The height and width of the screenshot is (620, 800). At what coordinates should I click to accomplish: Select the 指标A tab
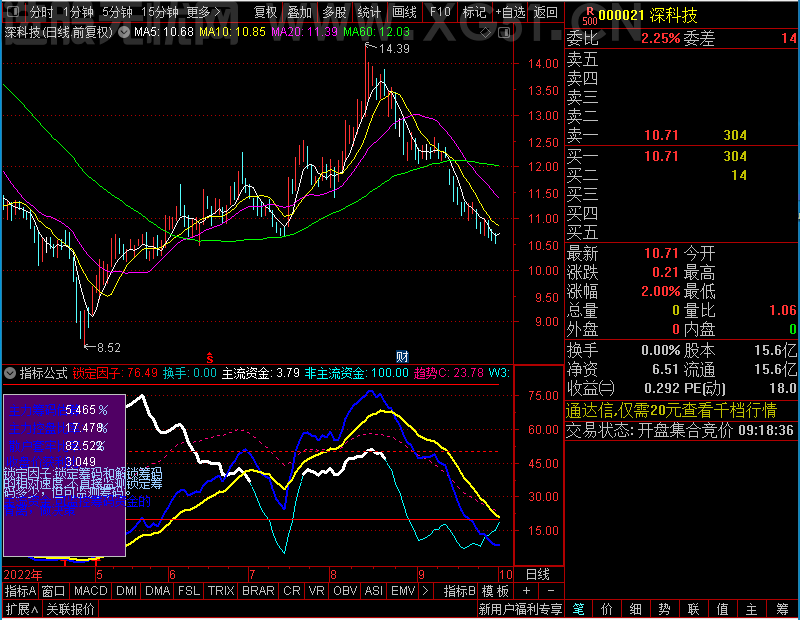coord(20,591)
